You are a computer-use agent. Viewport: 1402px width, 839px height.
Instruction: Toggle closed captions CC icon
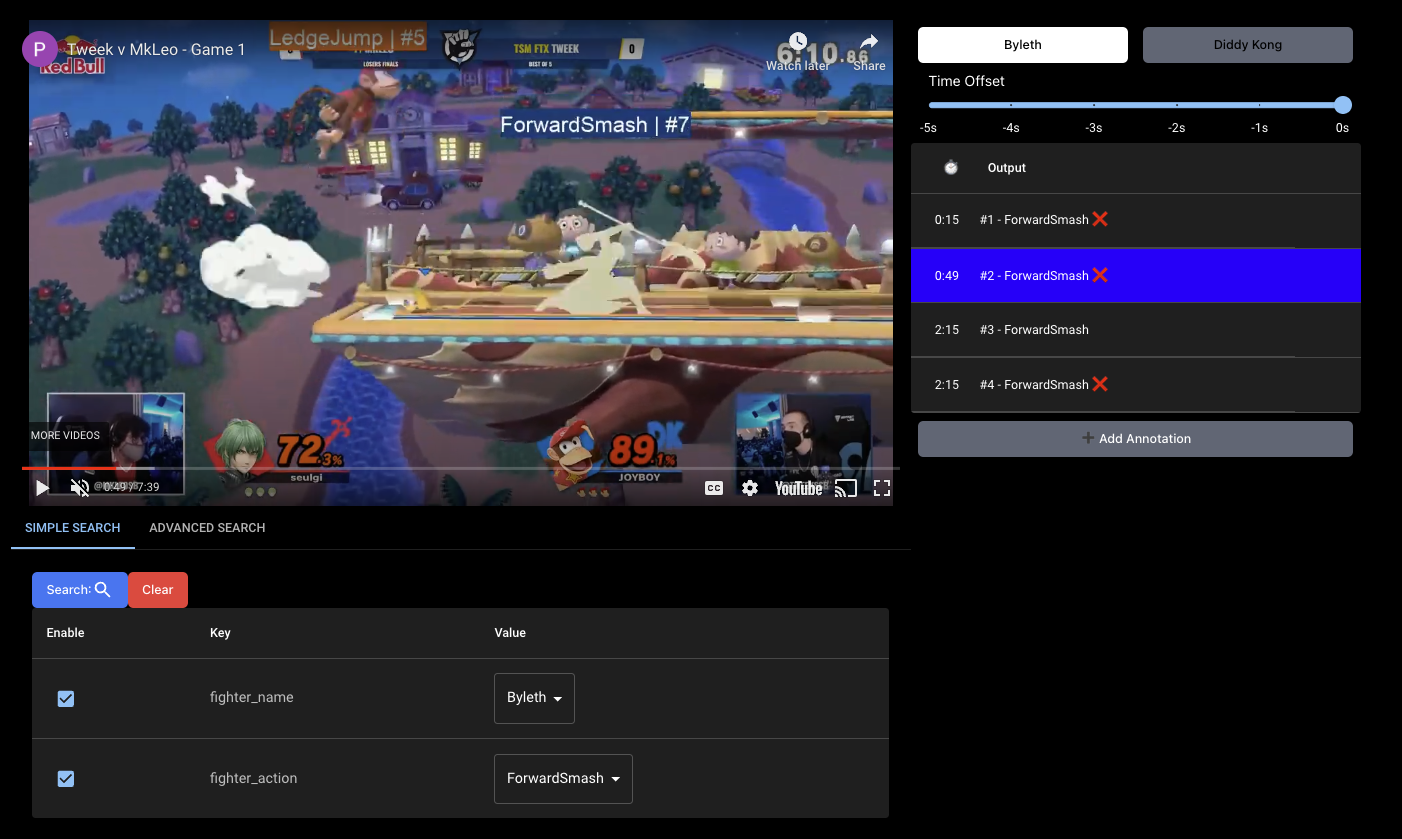click(713, 488)
